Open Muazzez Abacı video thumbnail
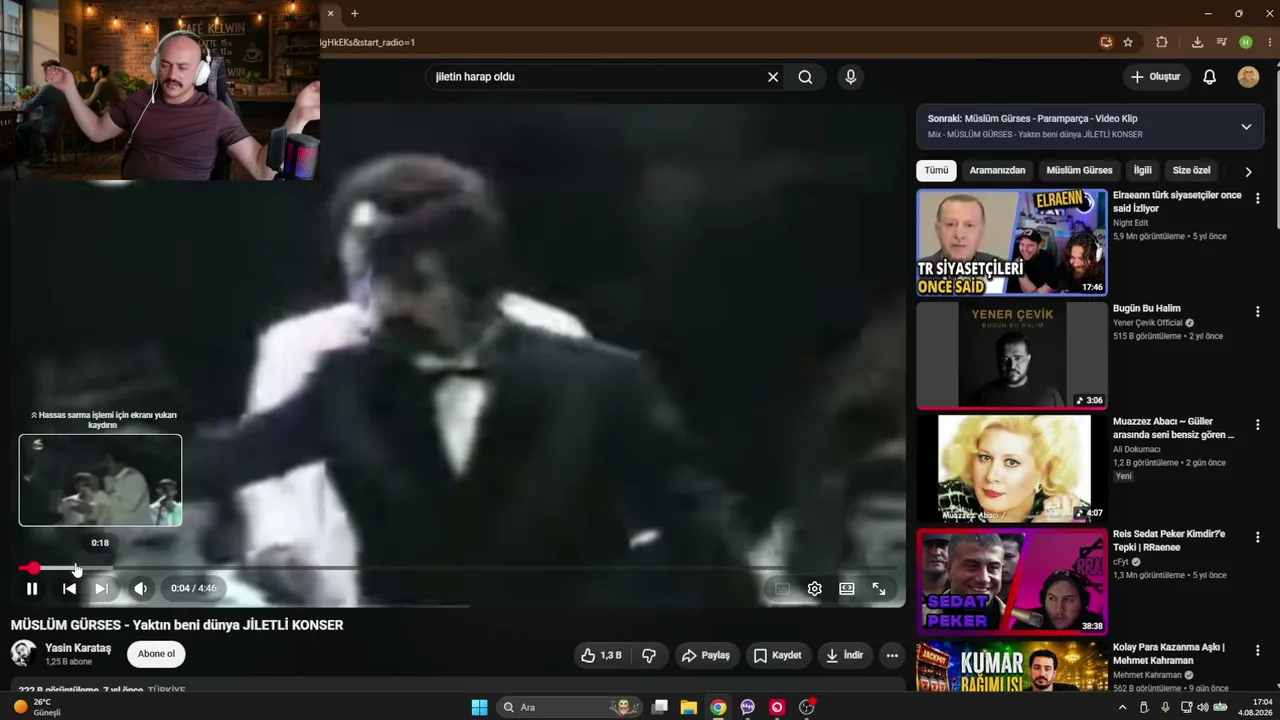 pyautogui.click(x=1012, y=468)
